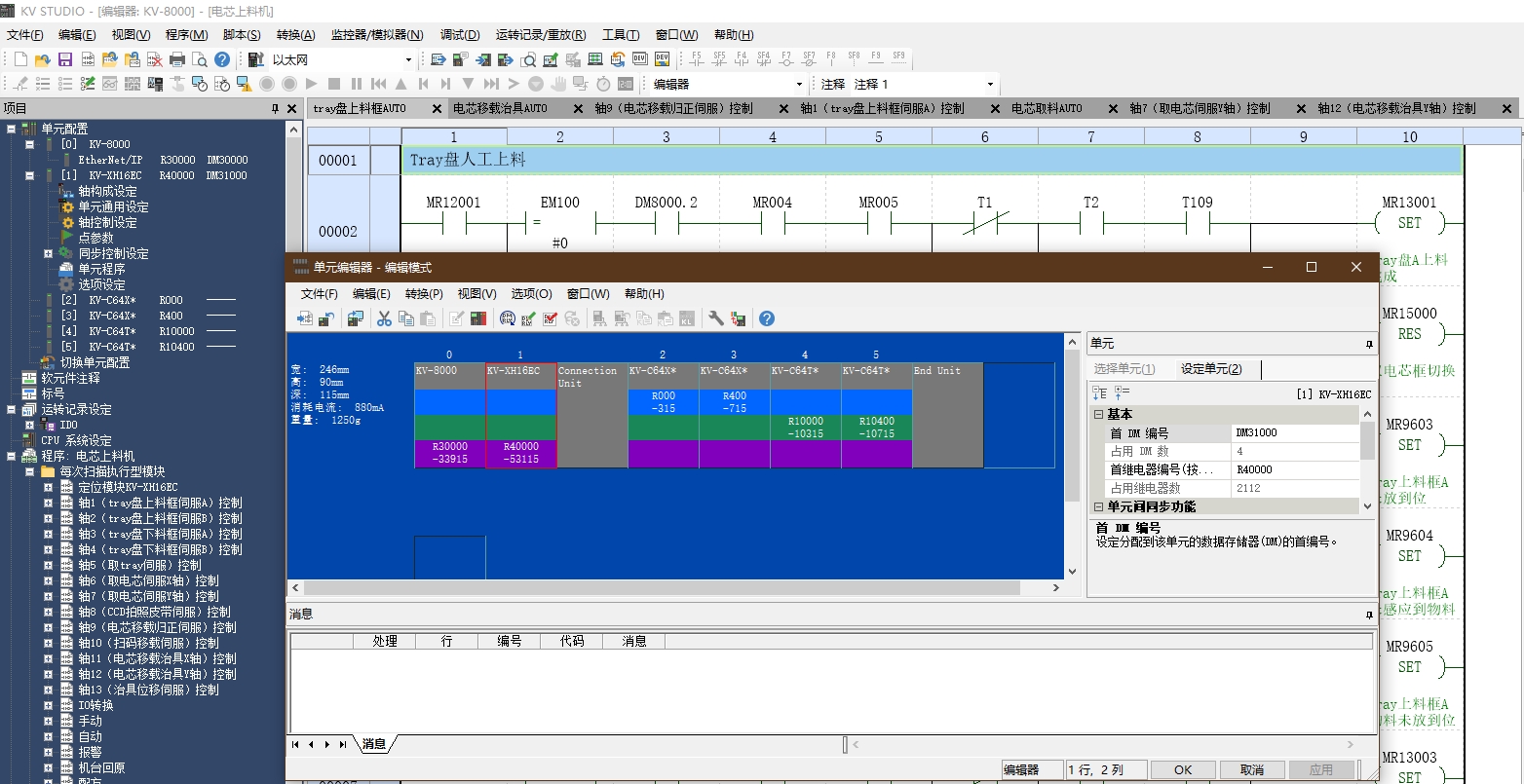Open 监控器/模拟器(N) menu in KV STUDIO

point(377,34)
